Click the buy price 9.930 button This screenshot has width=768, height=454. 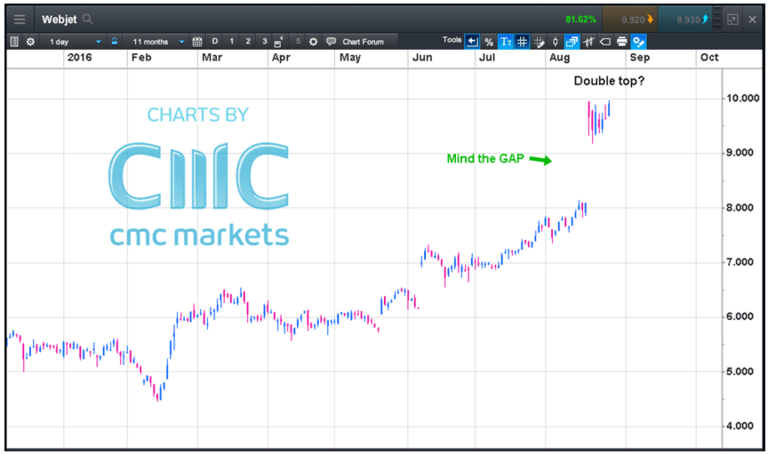point(685,20)
